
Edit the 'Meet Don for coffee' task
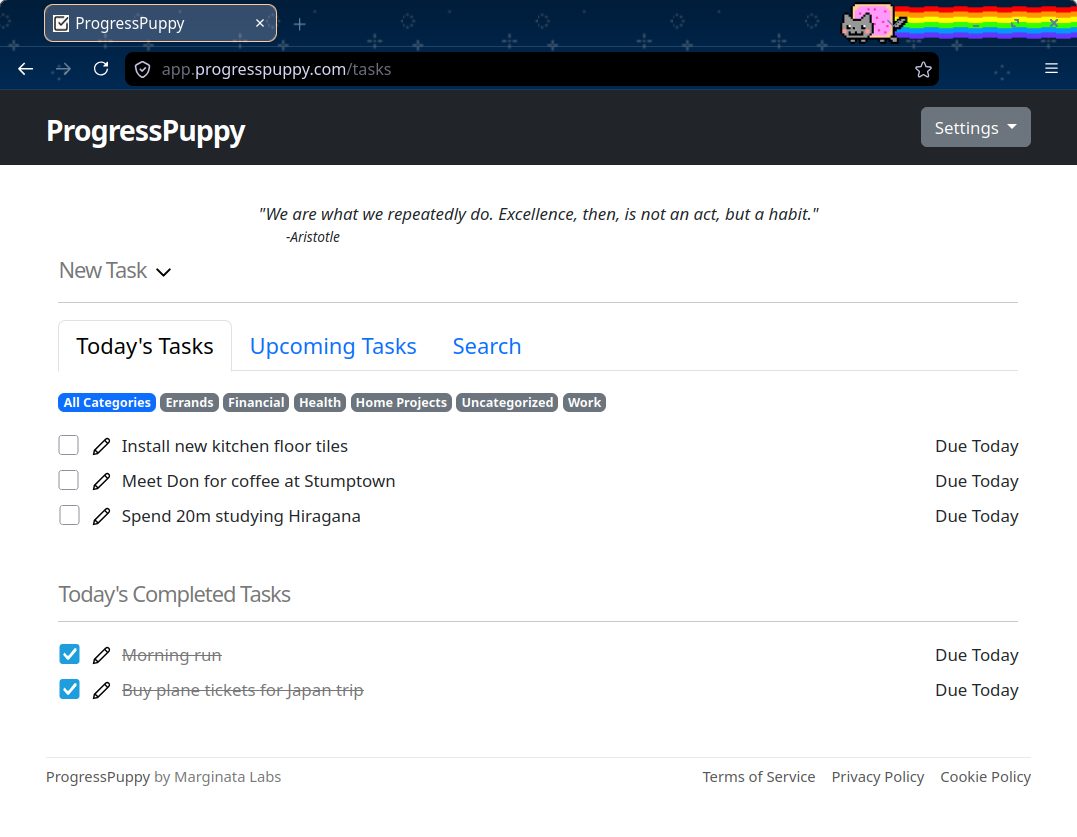(x=101, y=480)
